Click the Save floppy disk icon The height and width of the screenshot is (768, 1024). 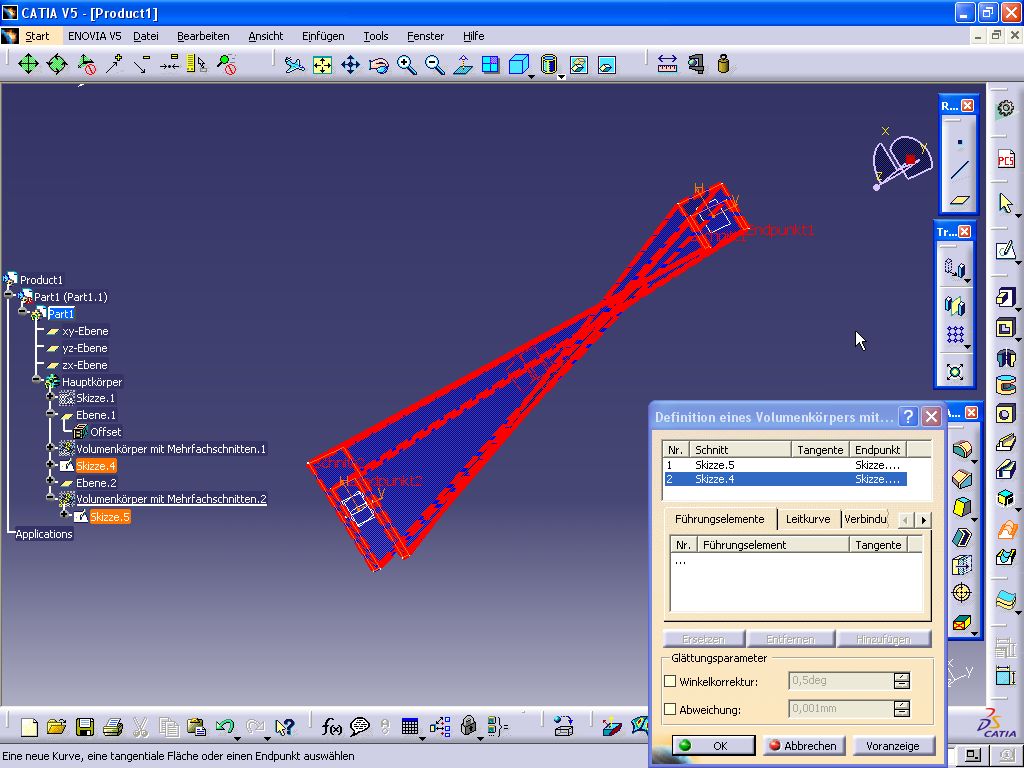[x=85, y=727]
